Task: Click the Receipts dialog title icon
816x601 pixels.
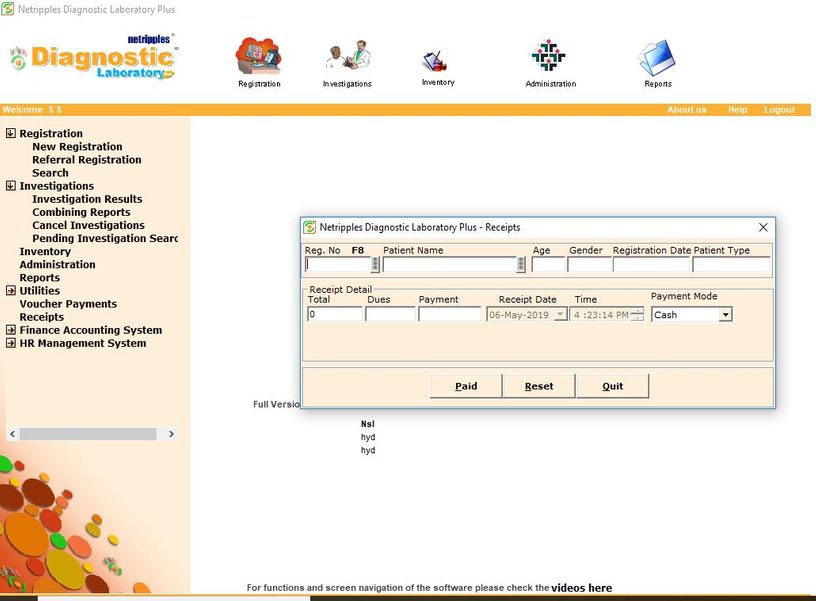Action: point(310,227)
